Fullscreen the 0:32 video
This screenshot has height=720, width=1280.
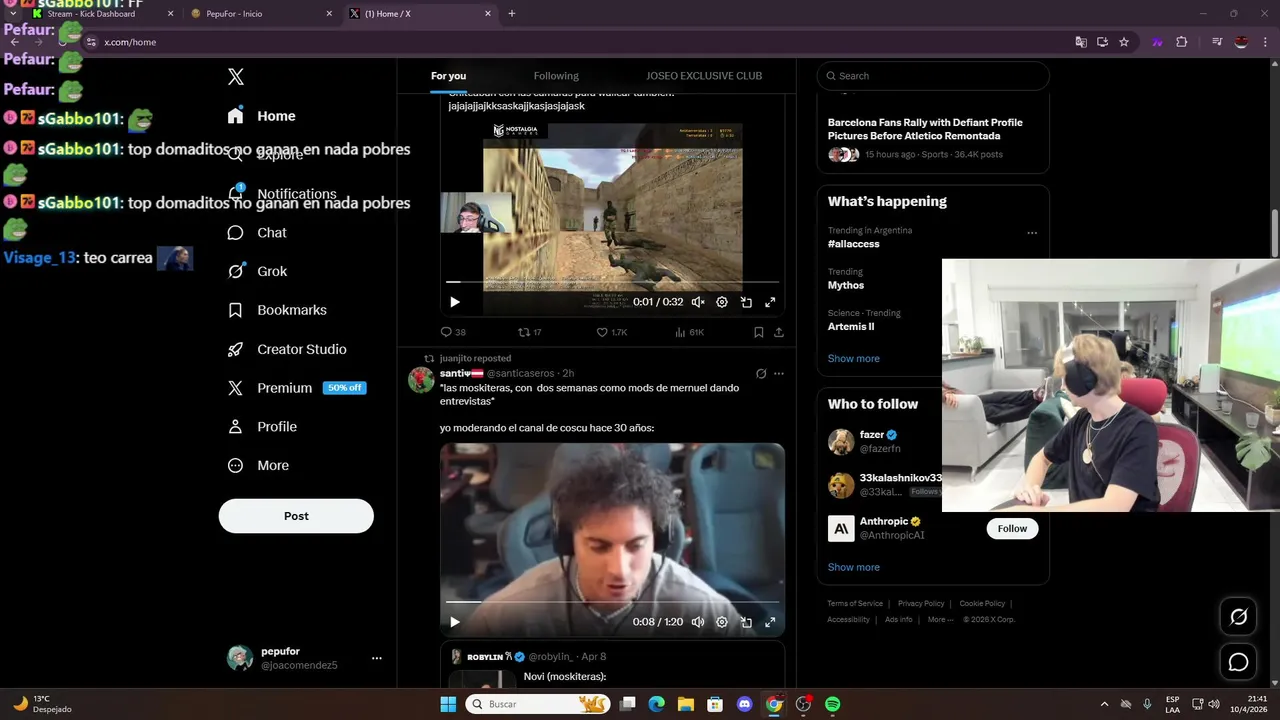click(770, 302)
